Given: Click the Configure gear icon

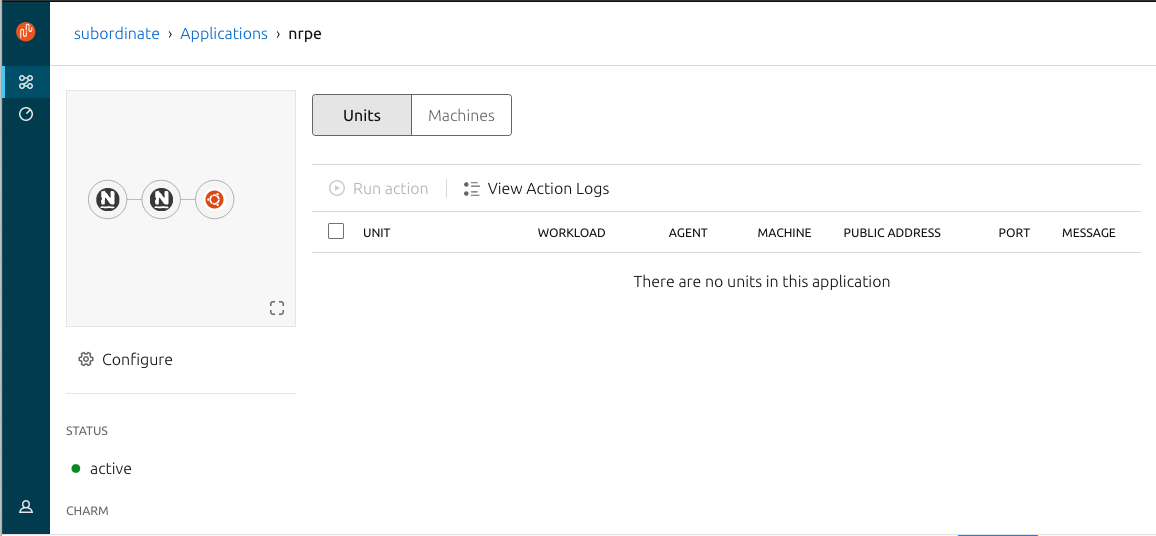Looking at the screenshot, I should [x=86, y=359].
